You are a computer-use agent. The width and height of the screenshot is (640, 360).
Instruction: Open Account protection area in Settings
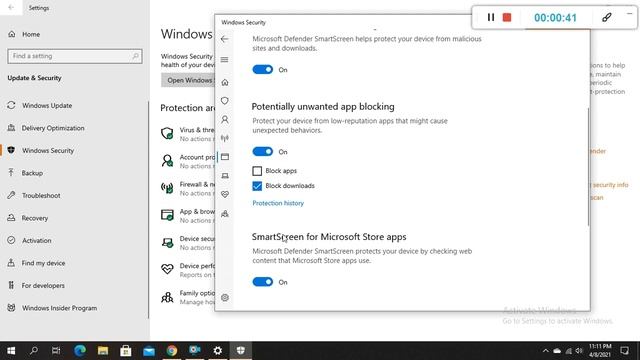(x=187, y=161)
